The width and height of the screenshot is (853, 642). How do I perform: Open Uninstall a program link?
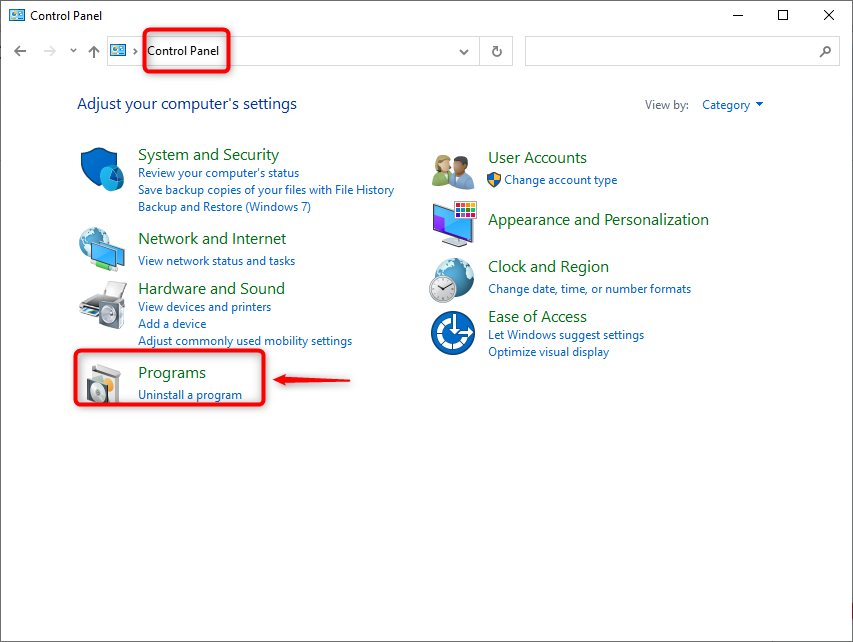[x=190, y=395]
